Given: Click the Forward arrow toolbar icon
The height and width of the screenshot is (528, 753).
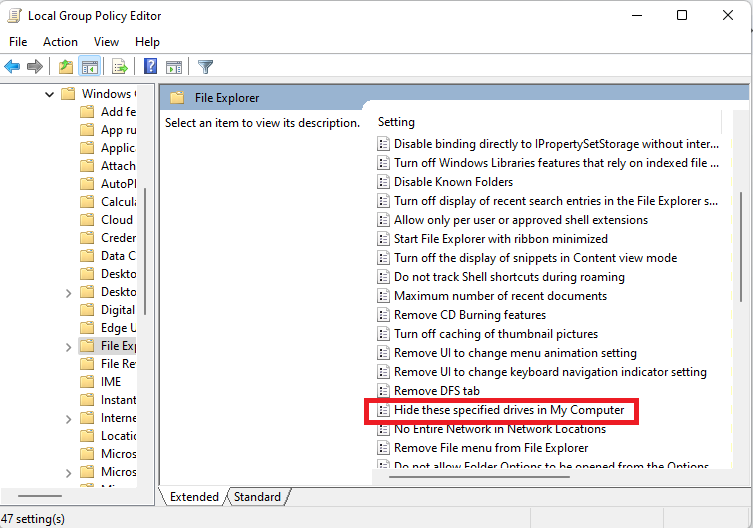Looking at the screenshot, I should pyautogui.click(x=35, y=66).
